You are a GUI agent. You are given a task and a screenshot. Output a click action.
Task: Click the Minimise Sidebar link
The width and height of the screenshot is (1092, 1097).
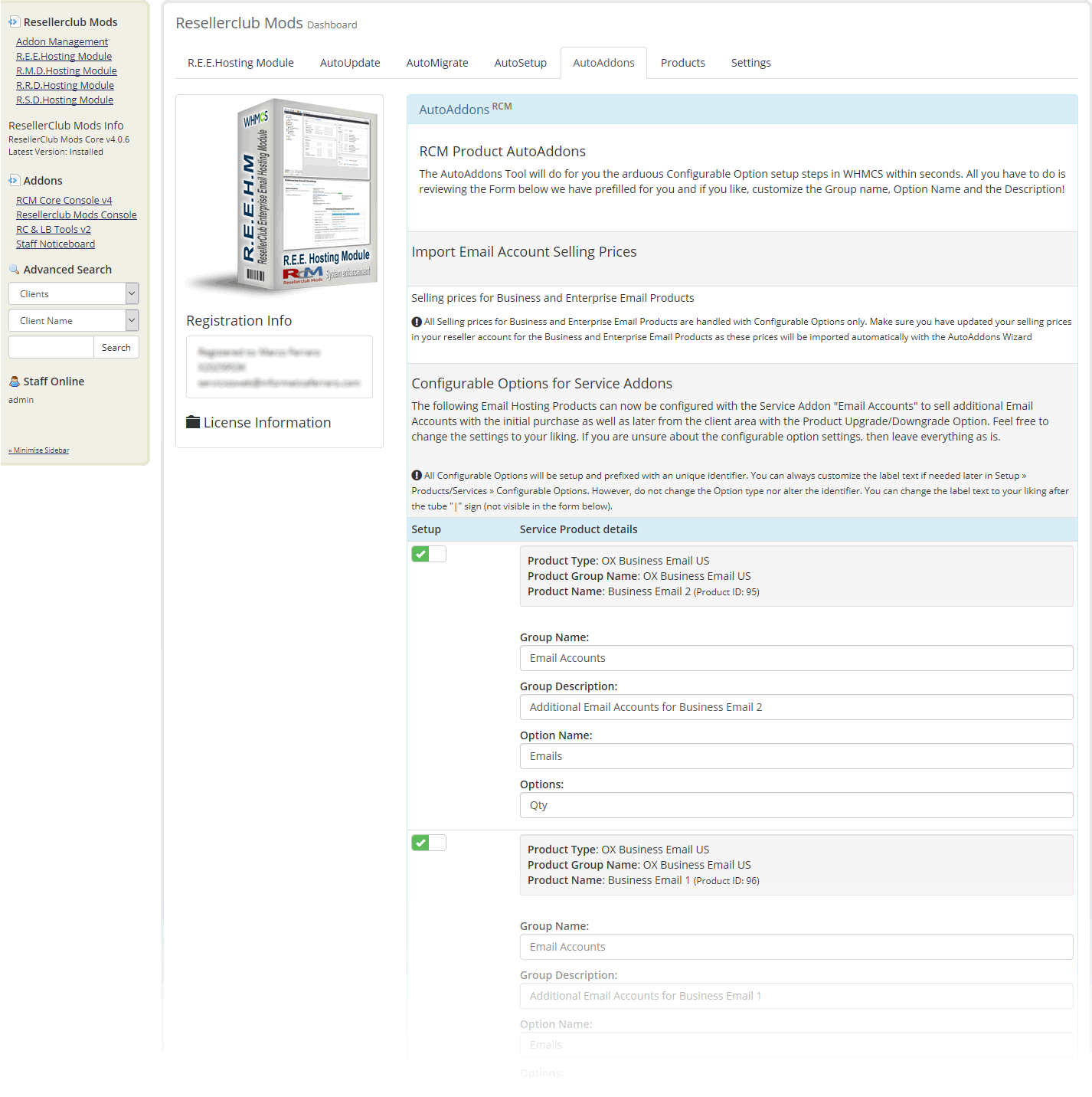pyautogui.click(x=39, y=450)
